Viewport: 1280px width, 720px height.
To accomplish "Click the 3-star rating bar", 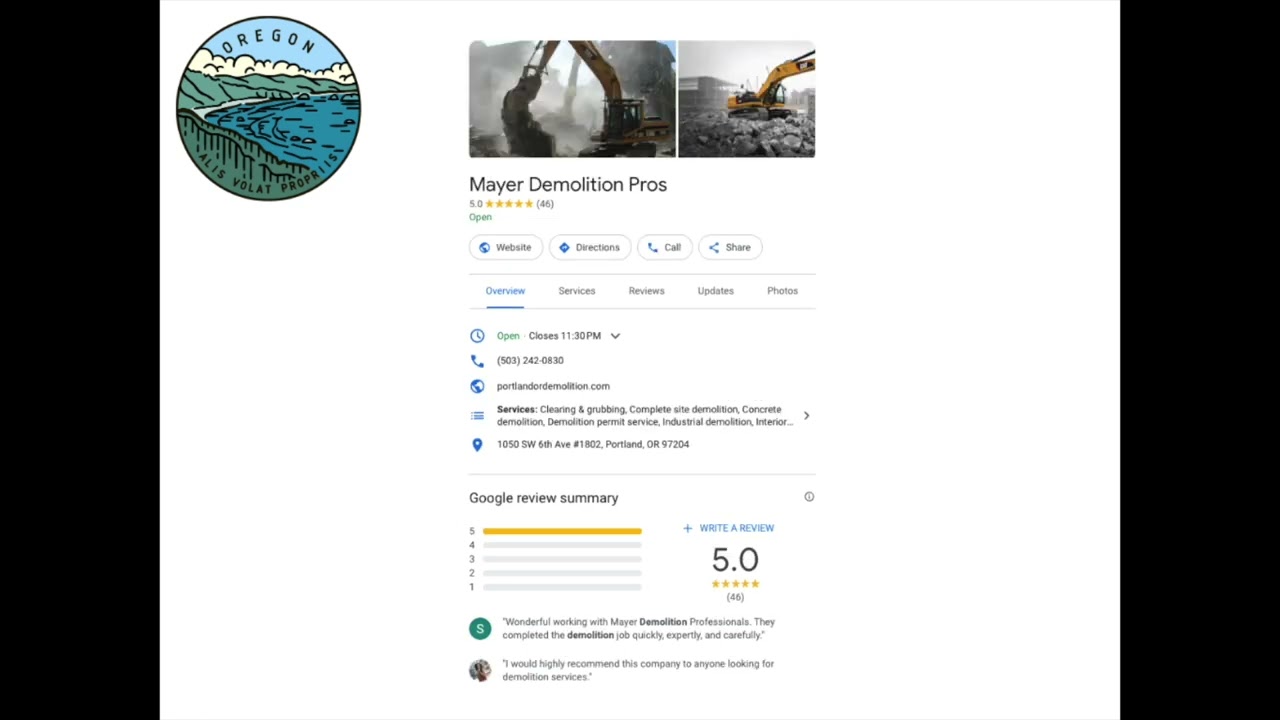I will [562, 559].
